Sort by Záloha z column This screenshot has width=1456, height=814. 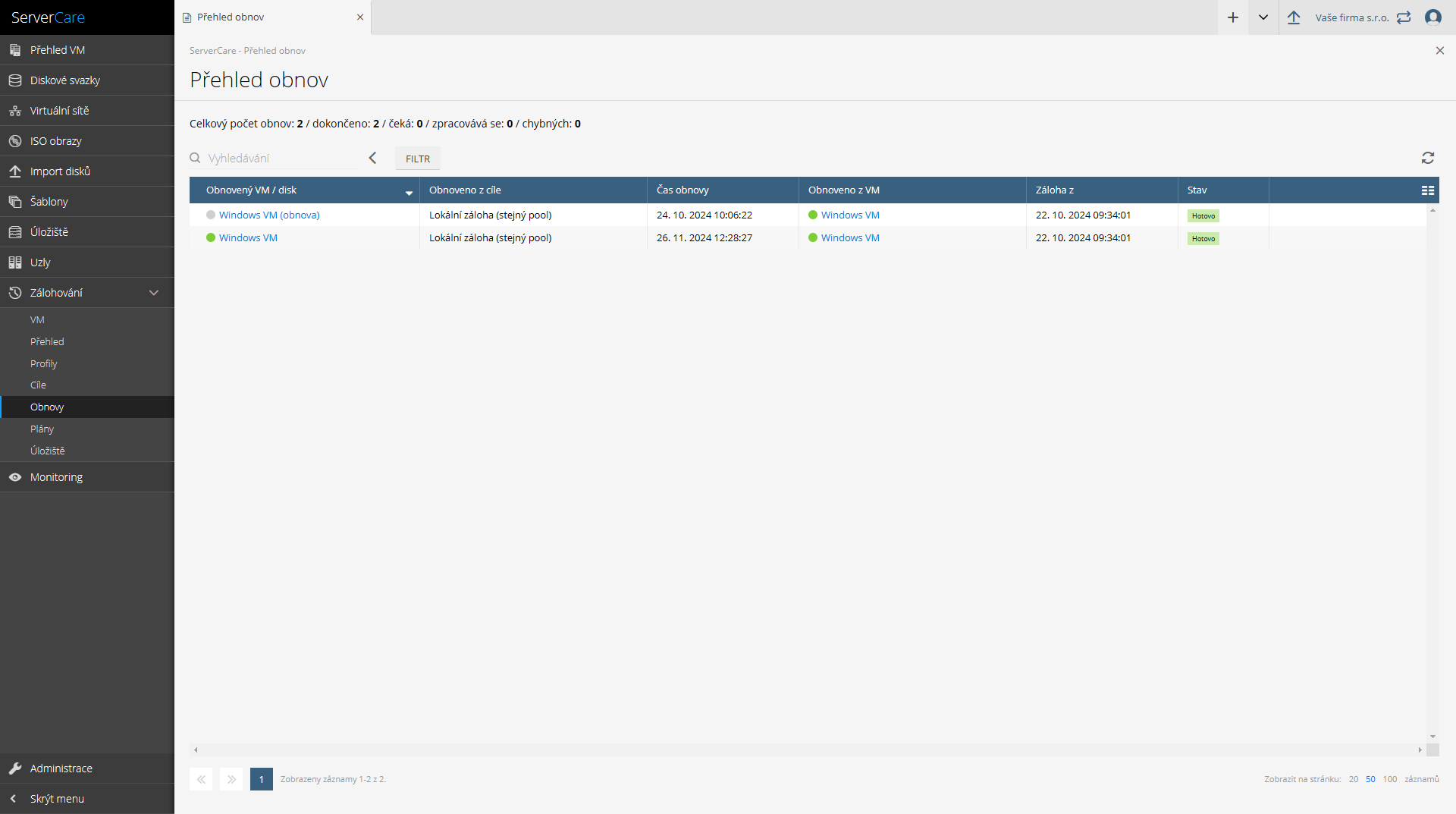point(1102,190)
